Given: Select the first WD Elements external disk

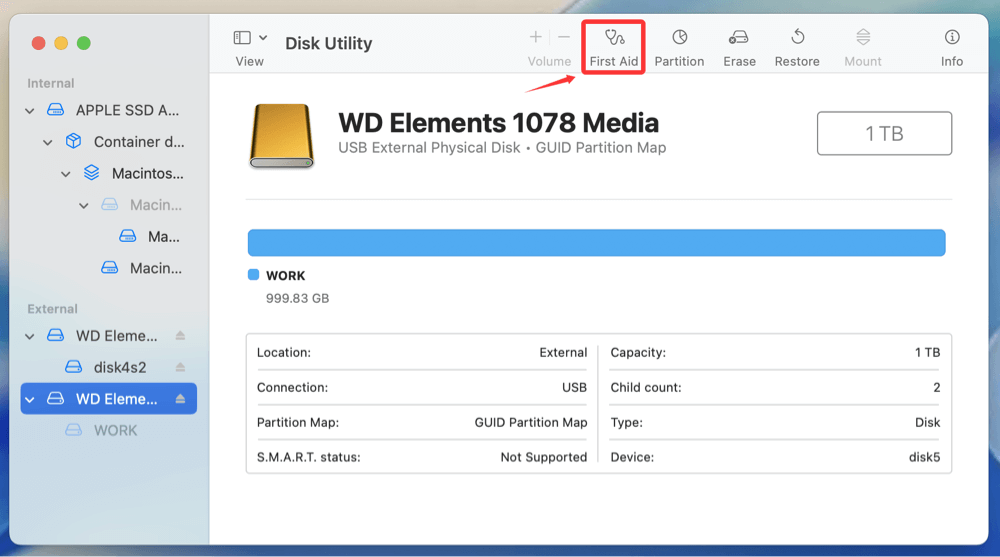Looking at the screenshot, I should click(x=108, y=336).
